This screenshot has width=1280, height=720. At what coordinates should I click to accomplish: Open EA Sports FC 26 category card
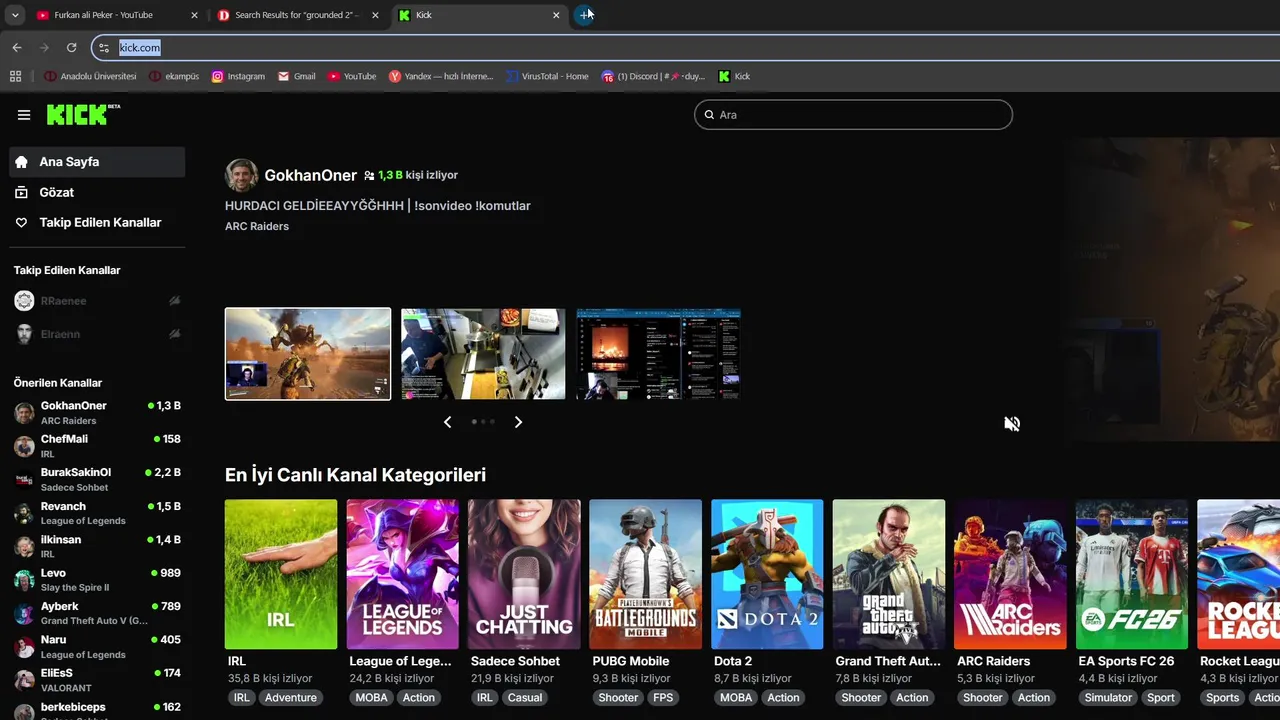coord(1132,574)
